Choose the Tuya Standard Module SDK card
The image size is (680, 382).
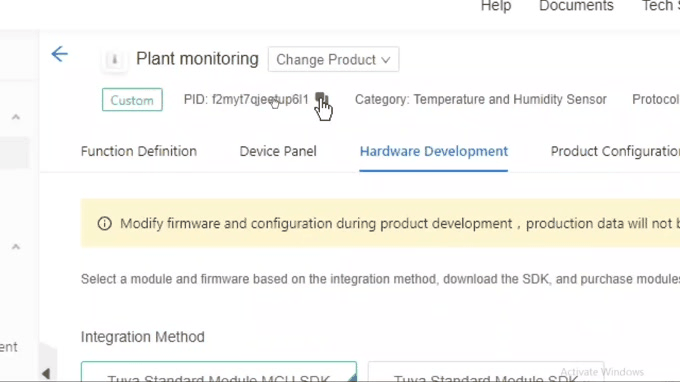(x=486, y=372)
